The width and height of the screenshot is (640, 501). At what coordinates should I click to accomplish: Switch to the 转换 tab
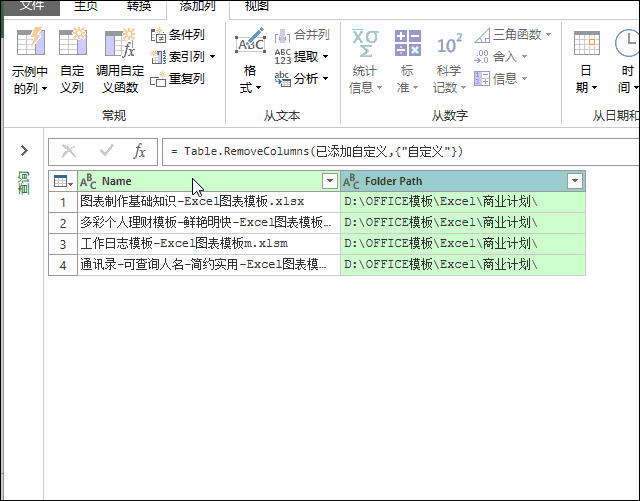[139, 7]
